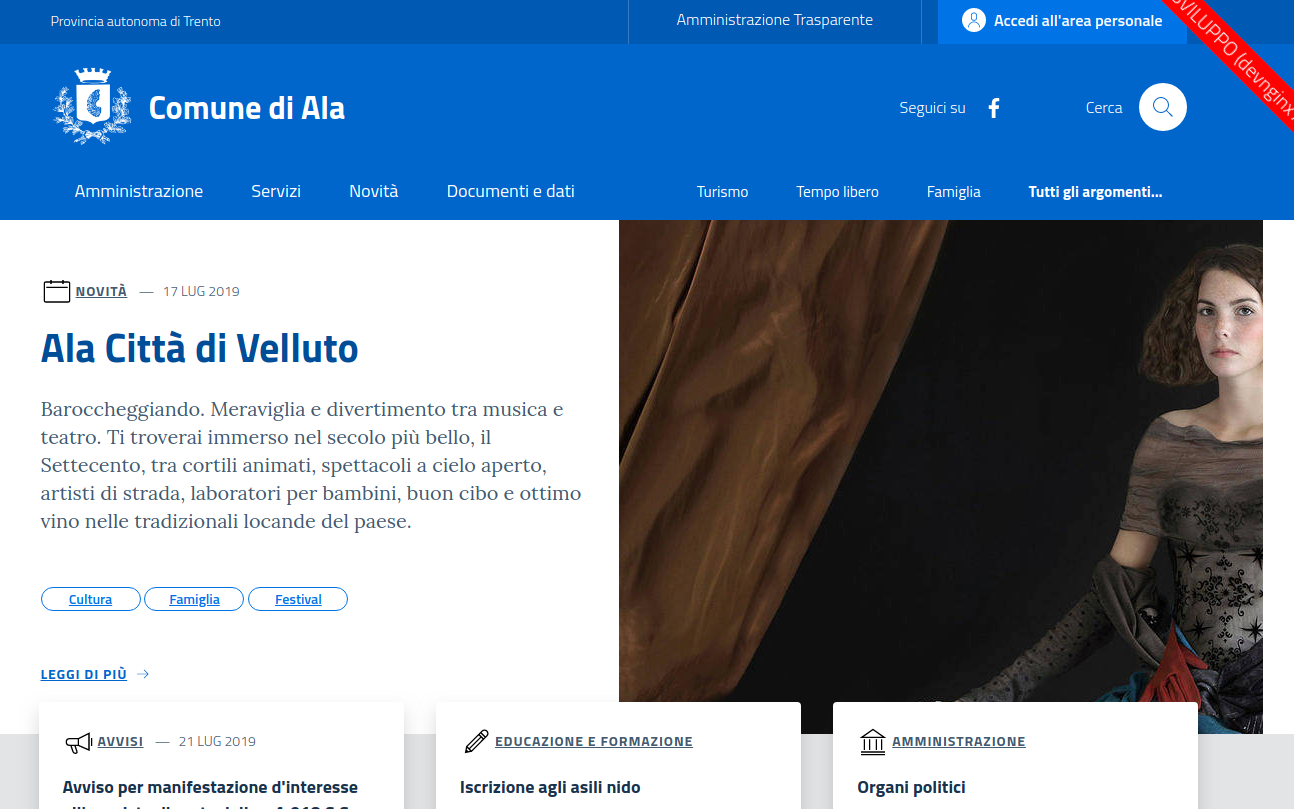The image size is (1294, 809).
Task: Go to the Provincia autonoma di Trento link
Action: (x=136, y=21)
